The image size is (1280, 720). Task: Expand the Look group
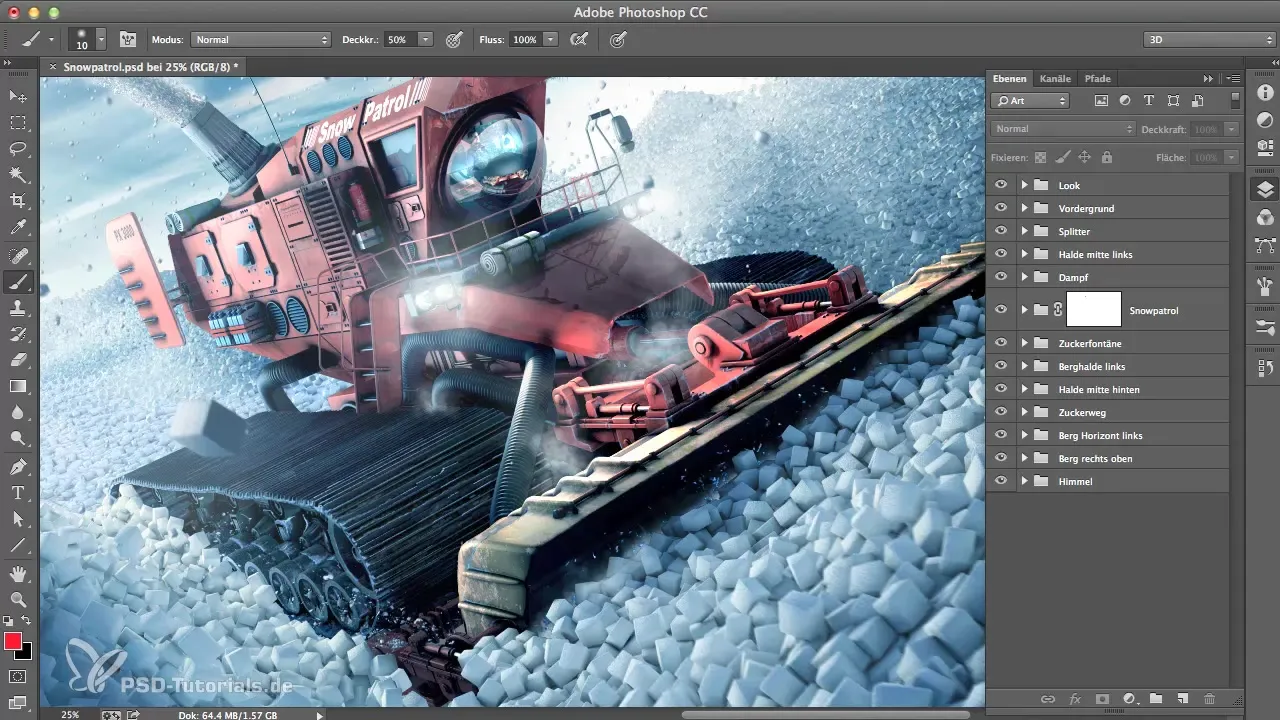coord(1024,185)
